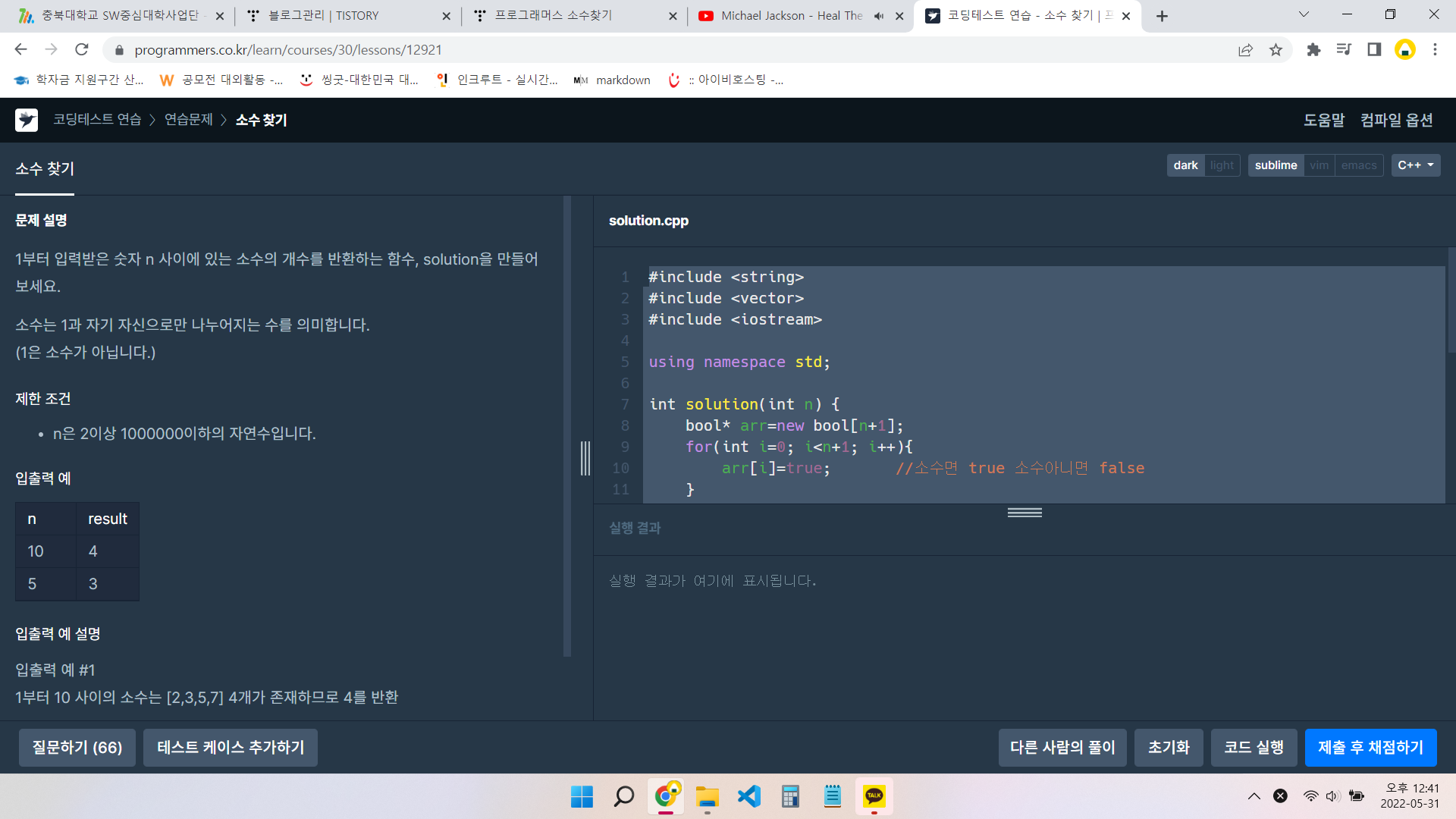Toggle the browser side panel icon

click(x=1374, y=50)
